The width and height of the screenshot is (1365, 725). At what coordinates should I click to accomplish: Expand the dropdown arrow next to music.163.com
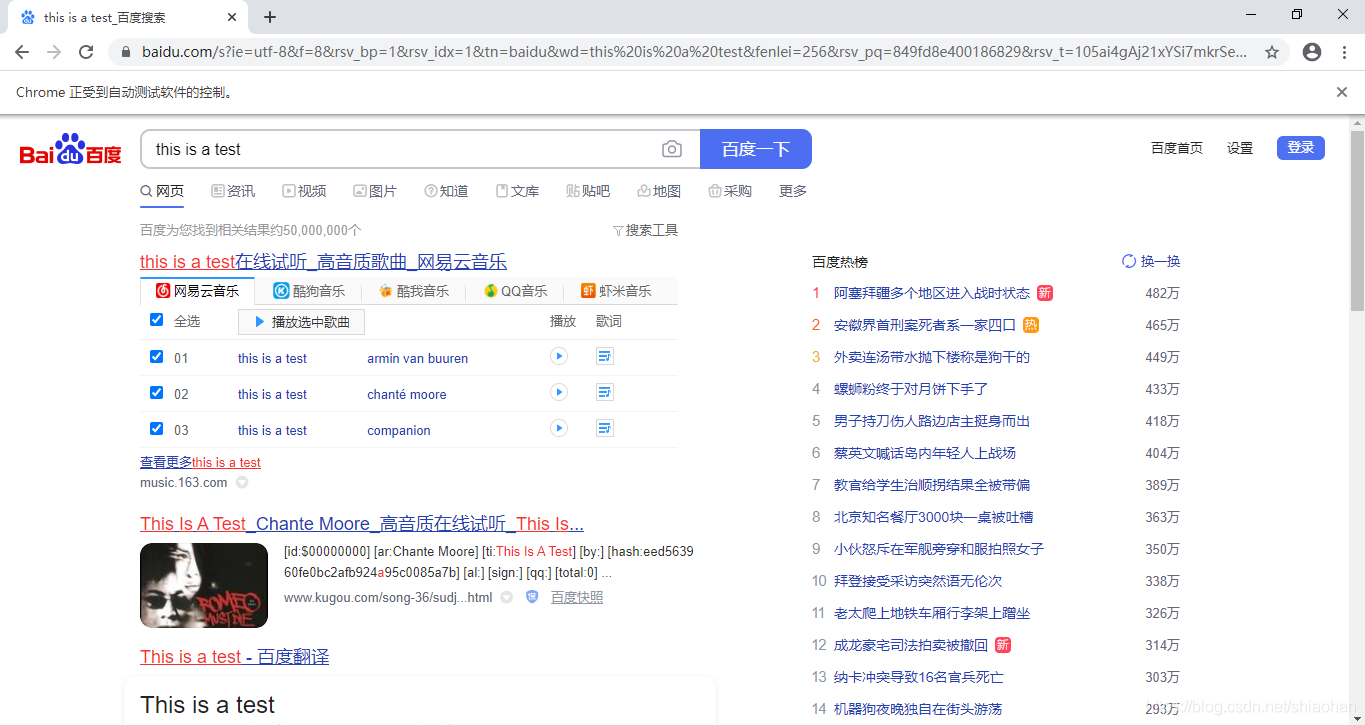(x=242, y=483)
